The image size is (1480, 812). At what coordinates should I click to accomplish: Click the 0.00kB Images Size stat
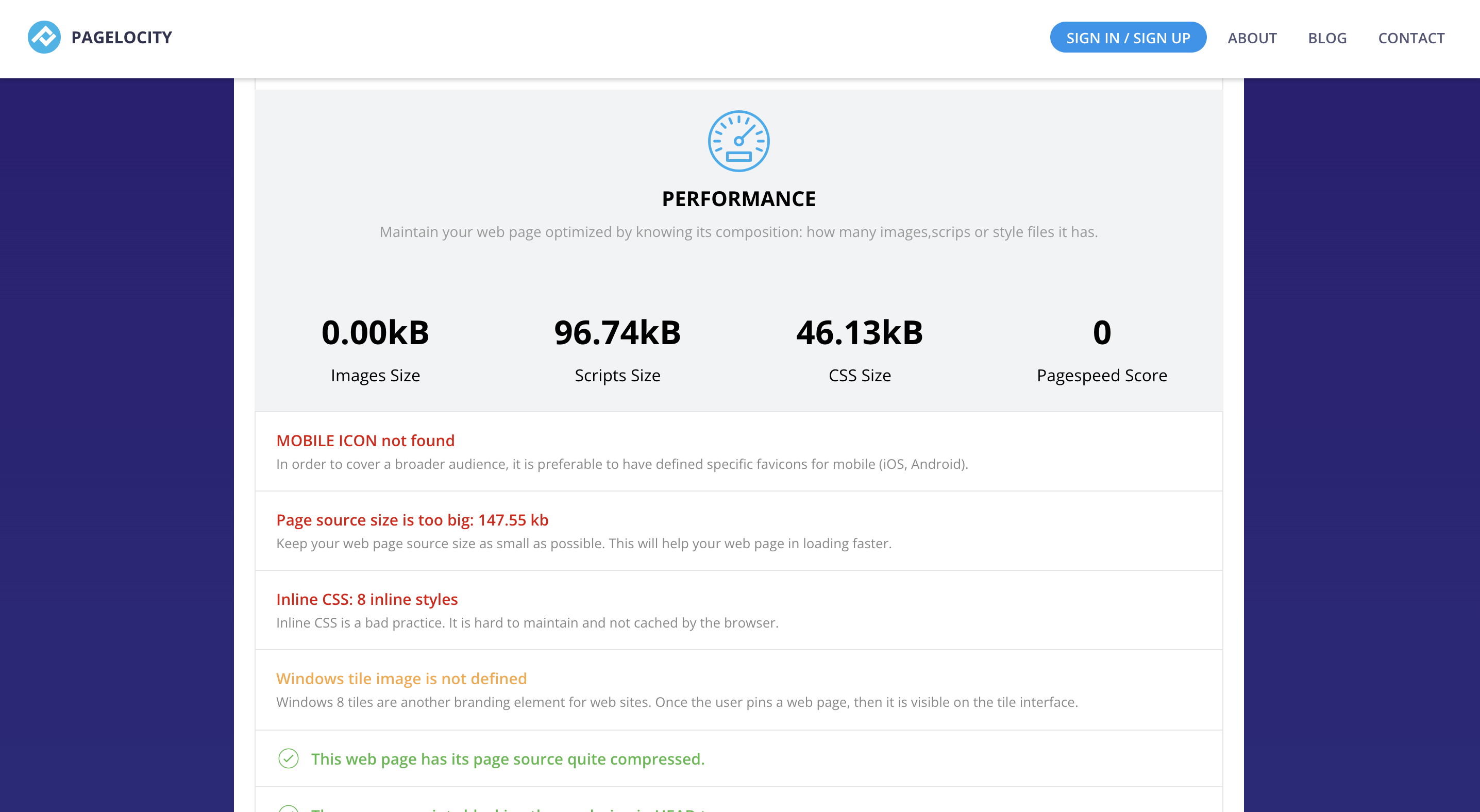pyautogui.click(x=375, y=333)
